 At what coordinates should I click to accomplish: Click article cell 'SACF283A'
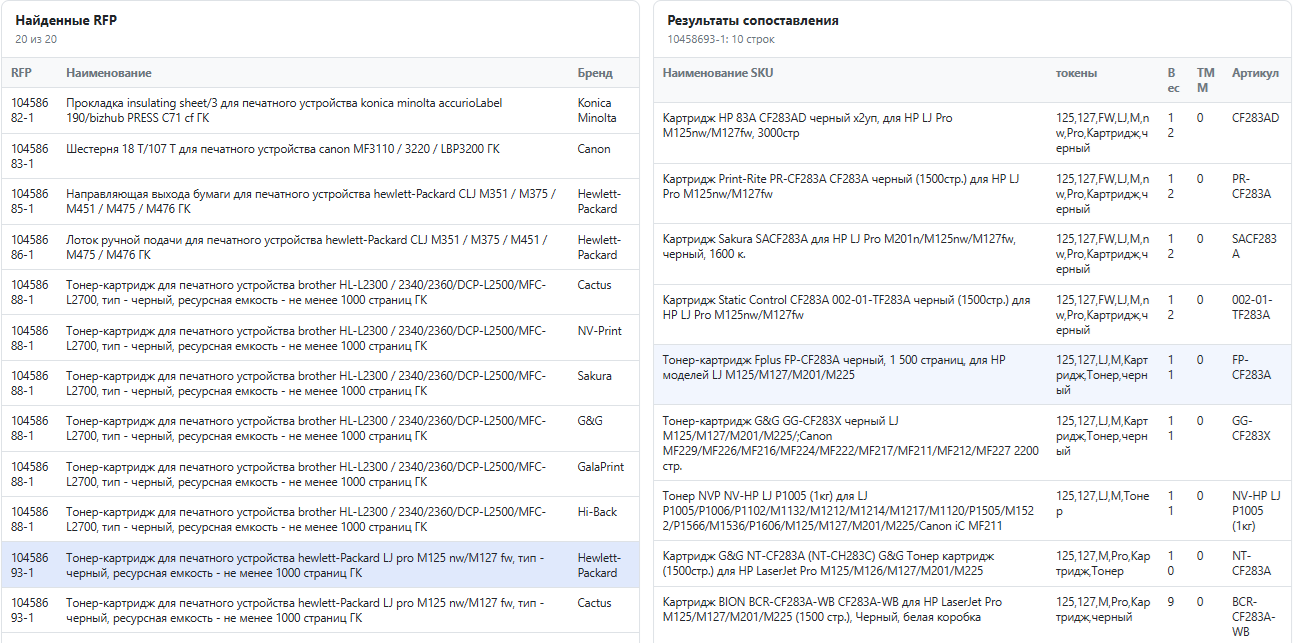1254,247
